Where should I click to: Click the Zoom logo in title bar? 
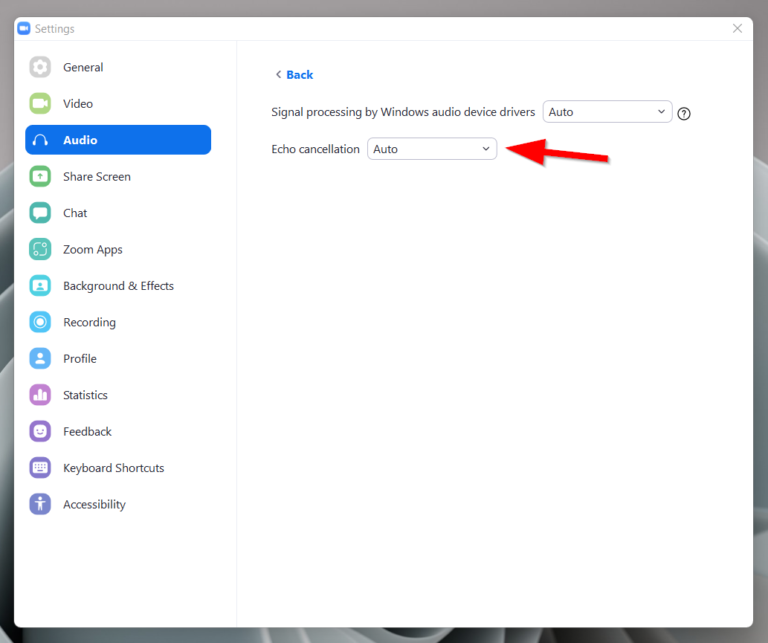pyautogui.click(x=24, y=29)
